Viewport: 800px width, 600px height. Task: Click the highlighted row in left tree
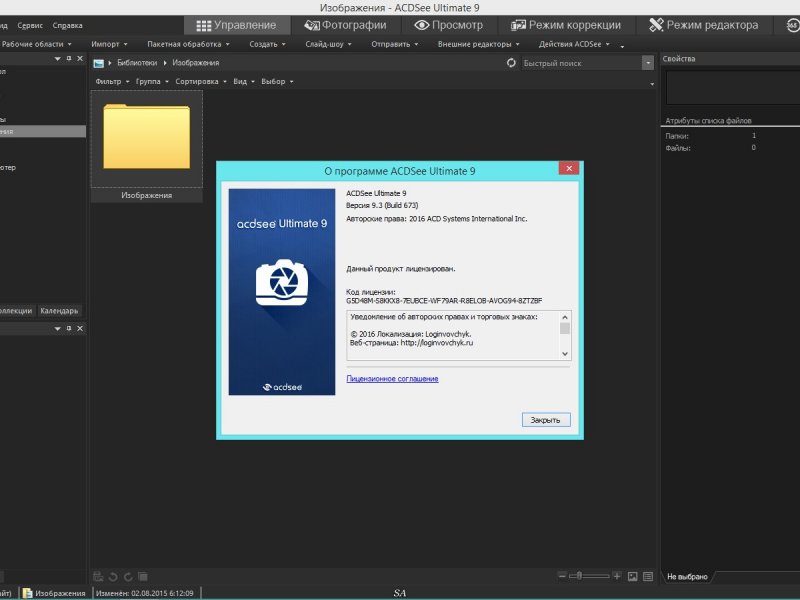pos(43,131)
